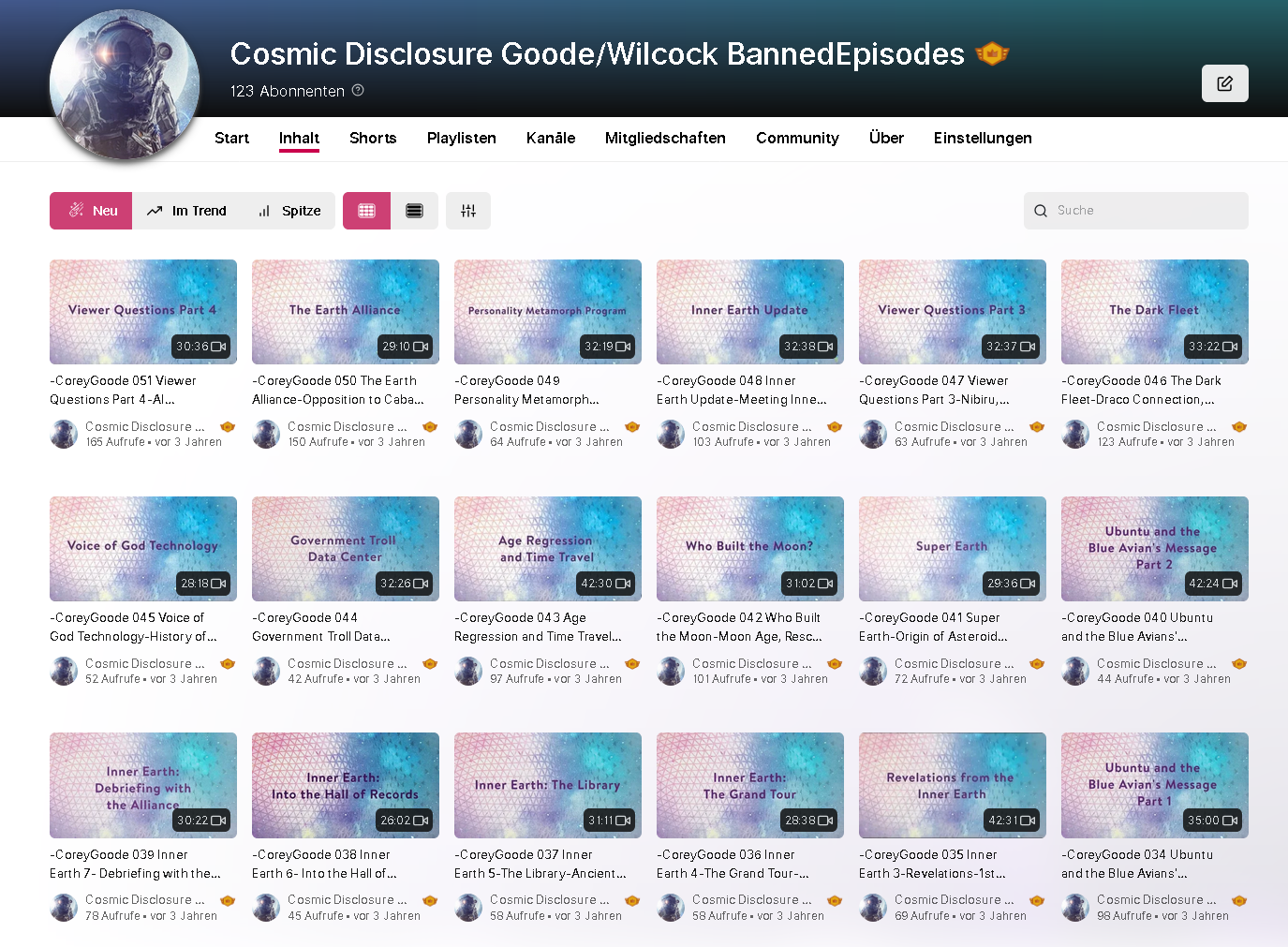This screenshot has width=1288, height=947.
Task: Open the Playlisten tab
Action: 462,138
